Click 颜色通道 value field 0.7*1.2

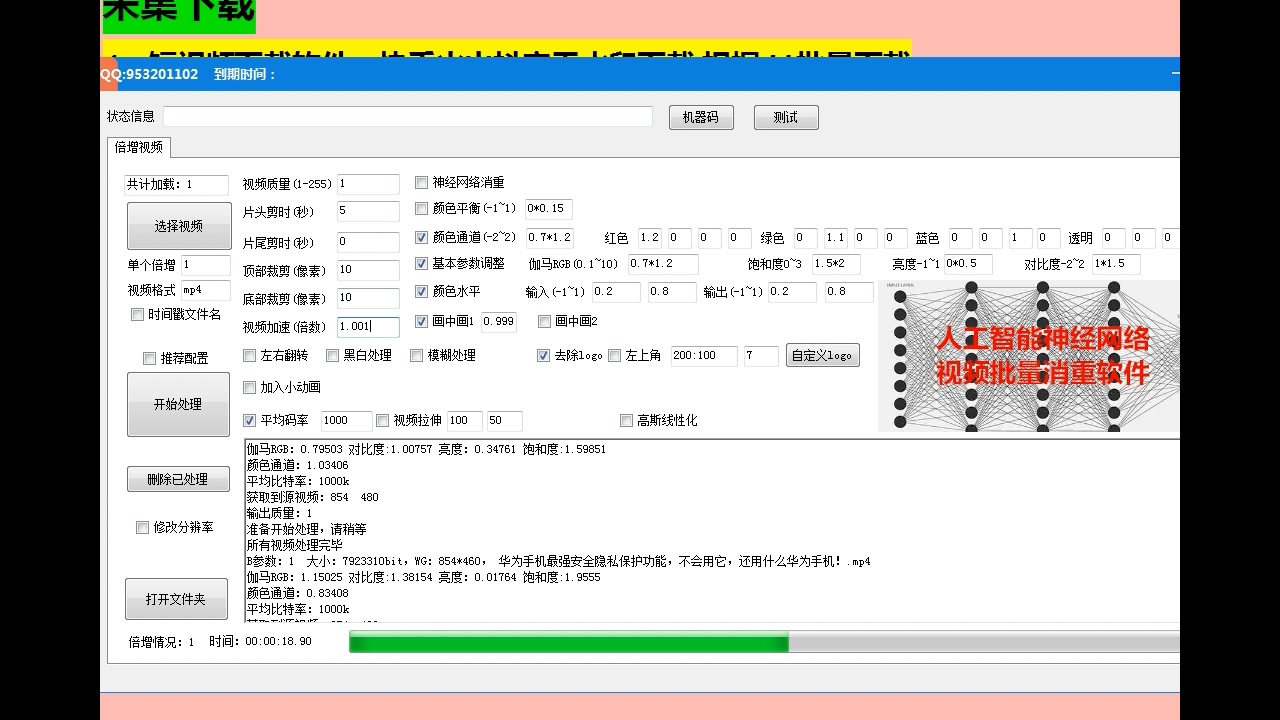[x=549, y=238]
